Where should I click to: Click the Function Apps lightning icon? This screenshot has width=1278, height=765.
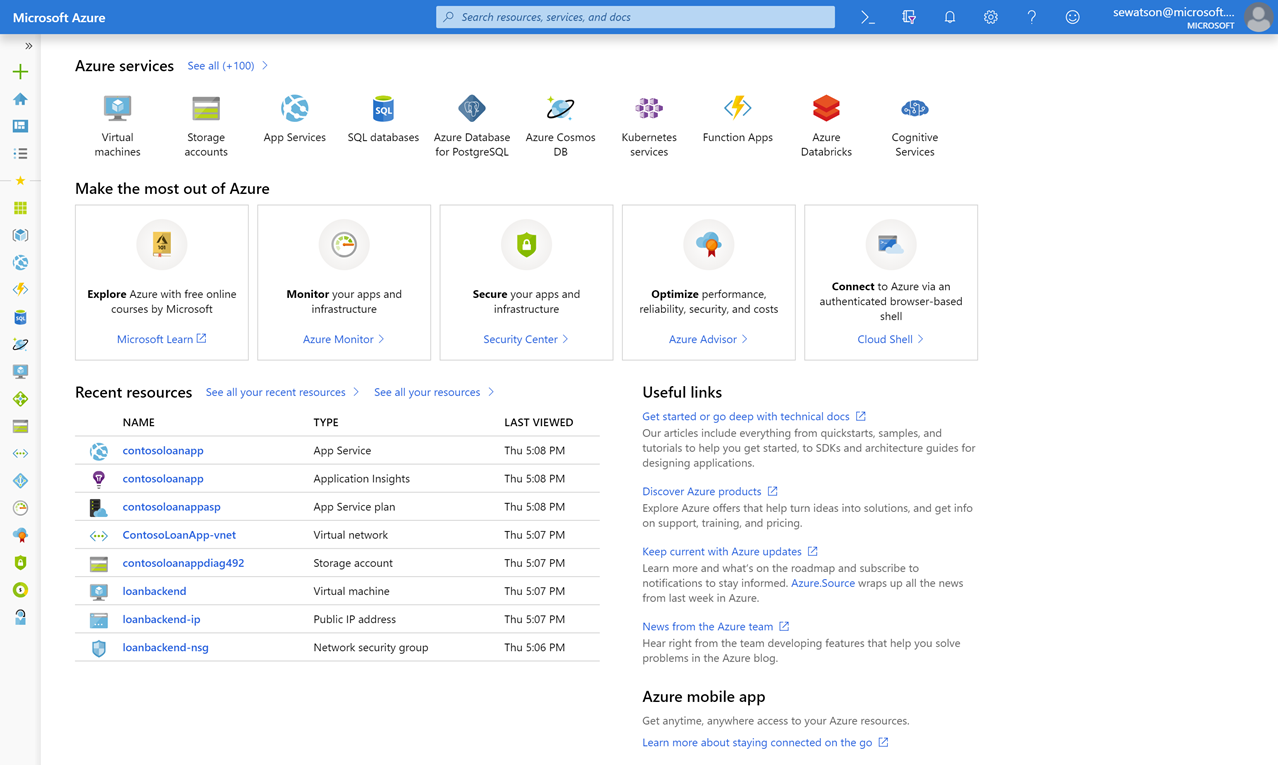(x=738, y=107)
